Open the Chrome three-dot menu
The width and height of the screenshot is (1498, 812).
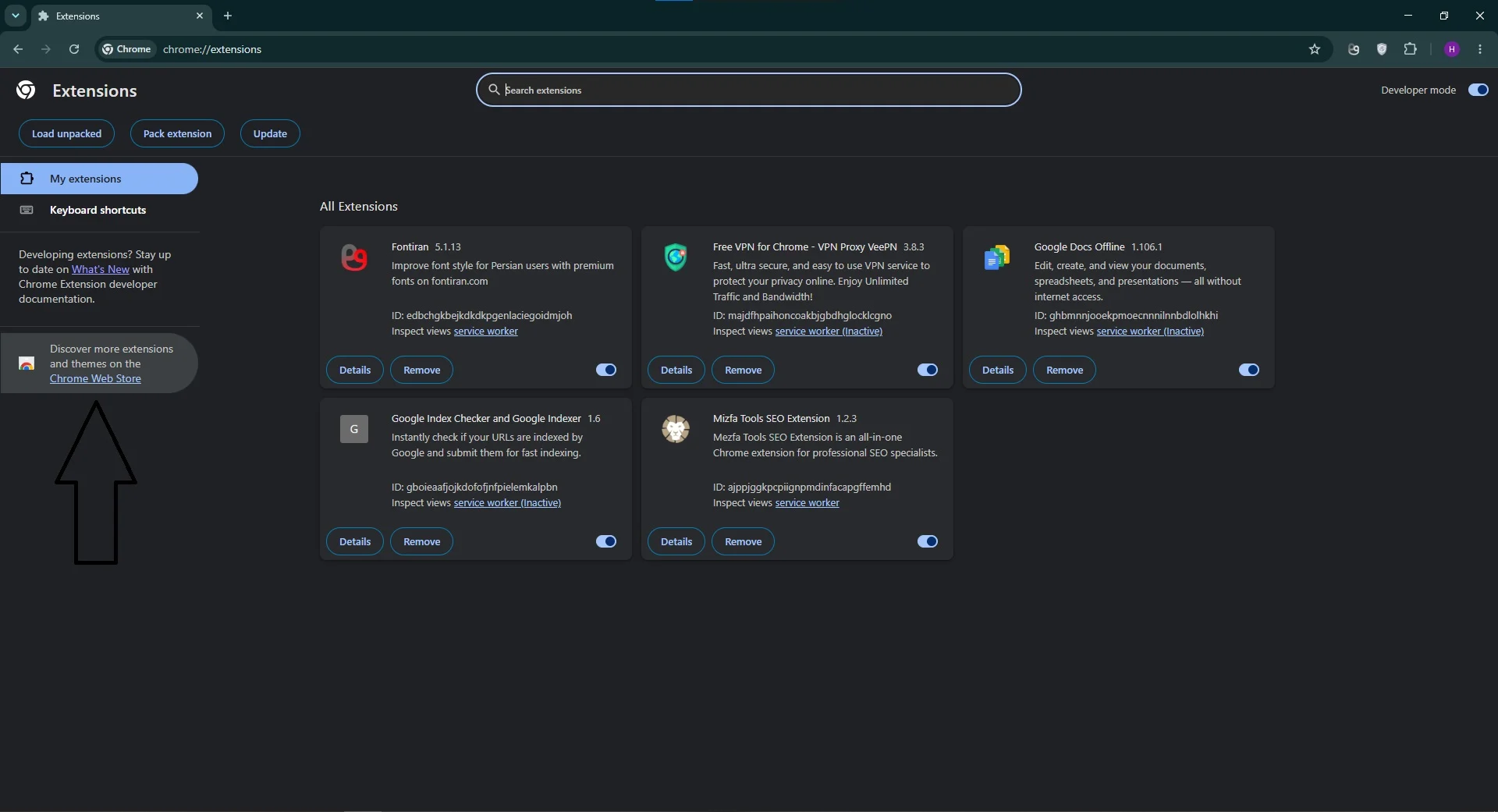tap(1480, 49)
